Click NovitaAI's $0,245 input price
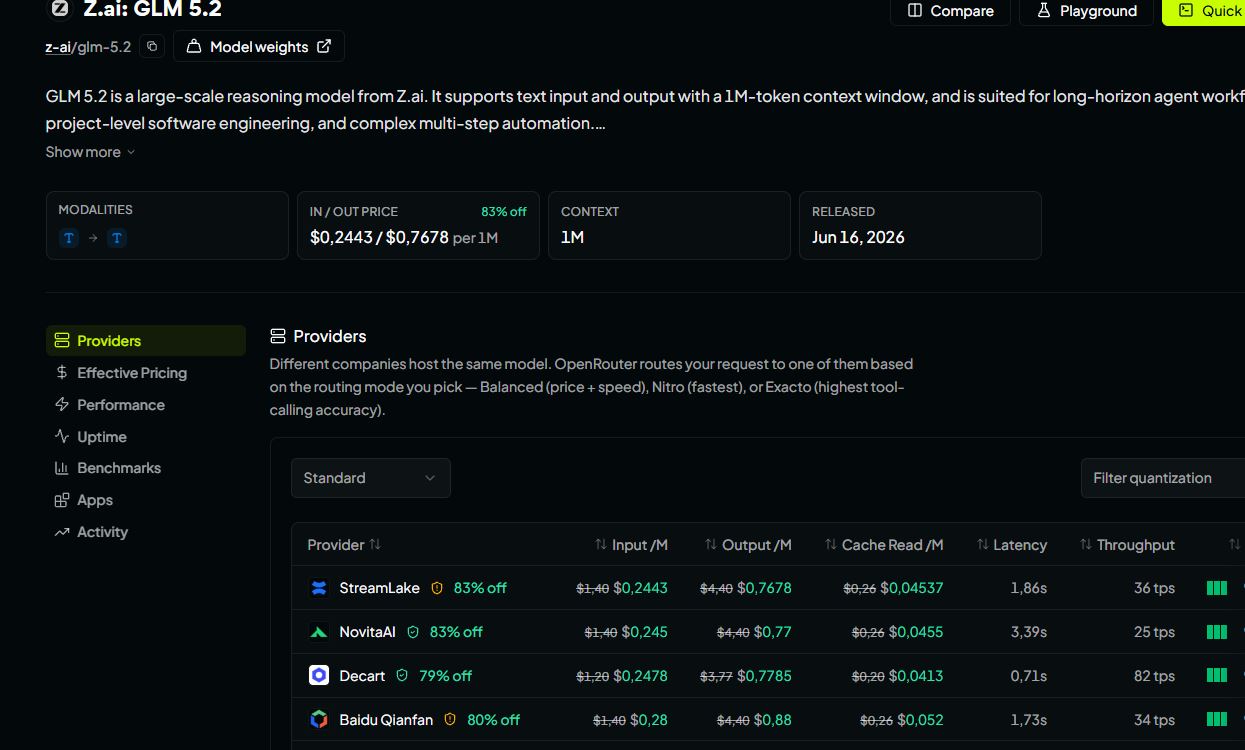This screenshot has width=1245, height=750. tap(644, 632)
